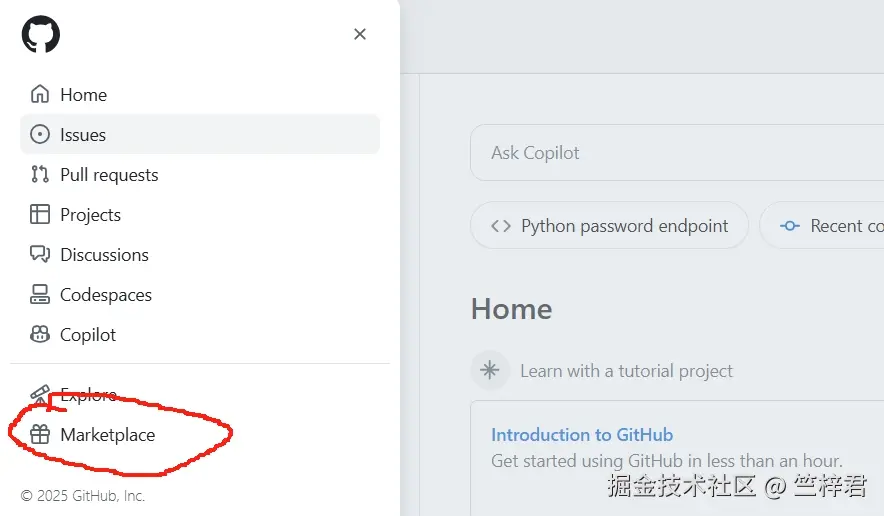Image resolution: width=884 pixels, height=516 pixels.
Task: Click the GitHub Octocat logo
Action: coord(41,34)
